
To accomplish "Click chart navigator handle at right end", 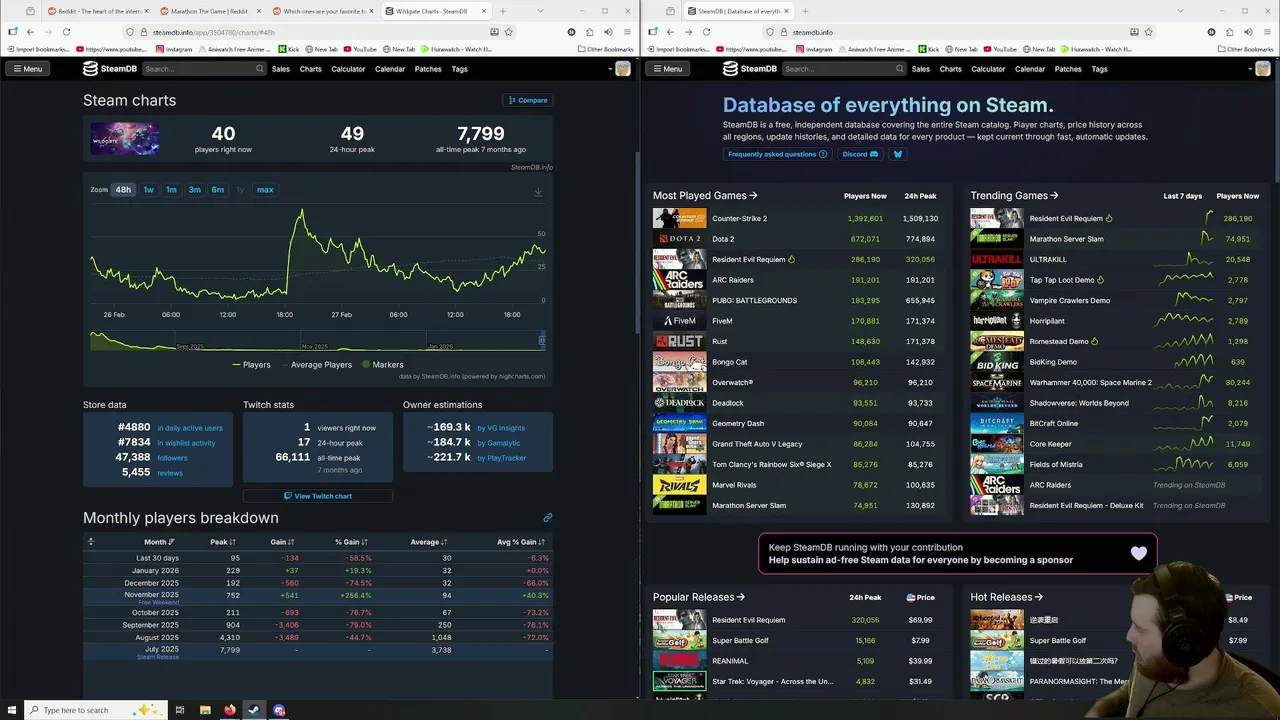I will point(542,341).
